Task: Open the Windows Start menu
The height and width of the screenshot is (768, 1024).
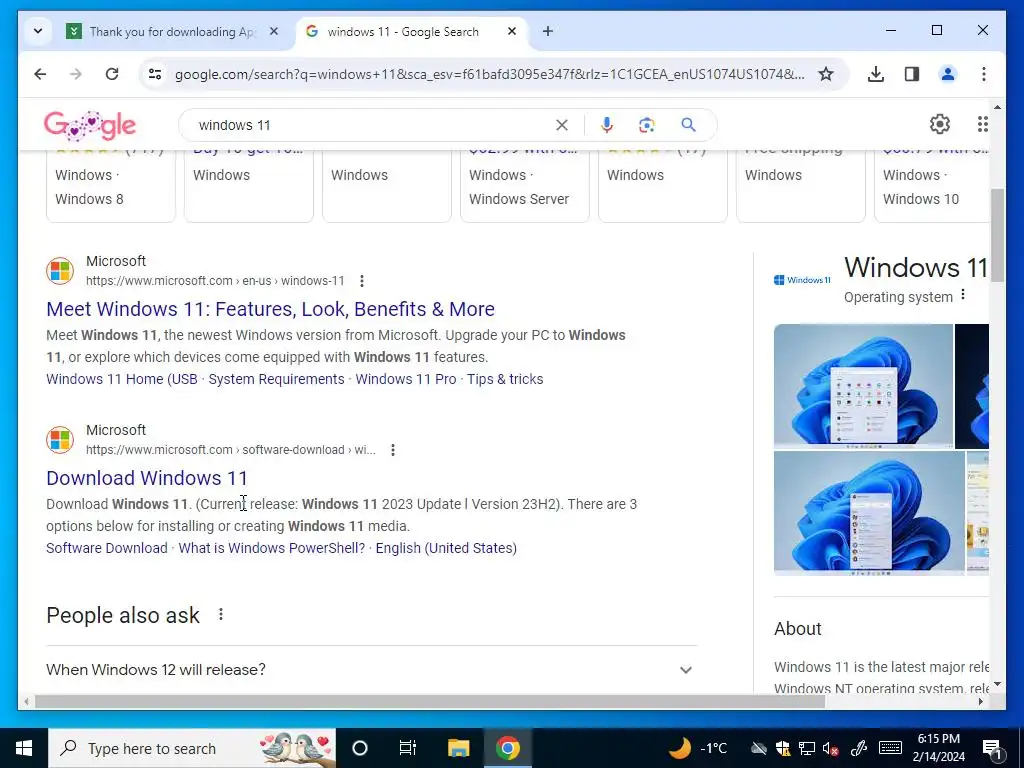Action: (x=24, y=748)
